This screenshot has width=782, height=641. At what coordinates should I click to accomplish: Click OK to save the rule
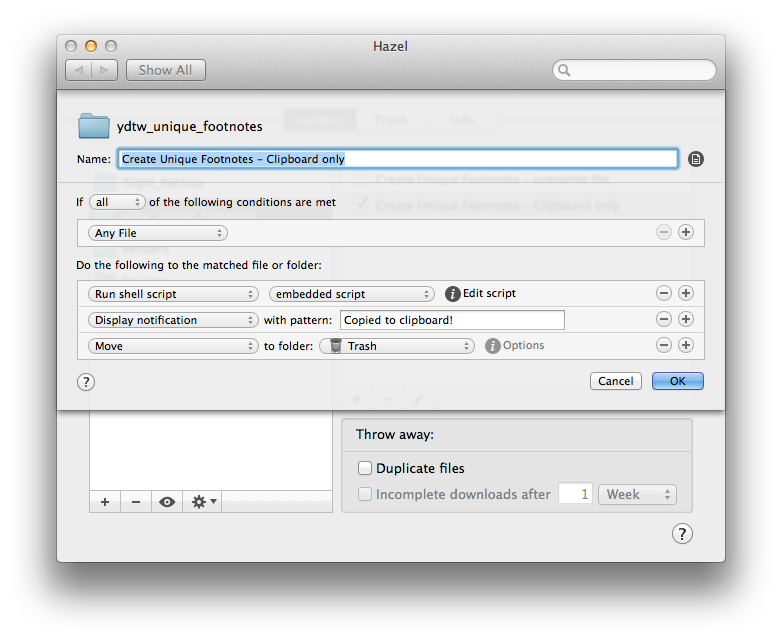point(678,381)
